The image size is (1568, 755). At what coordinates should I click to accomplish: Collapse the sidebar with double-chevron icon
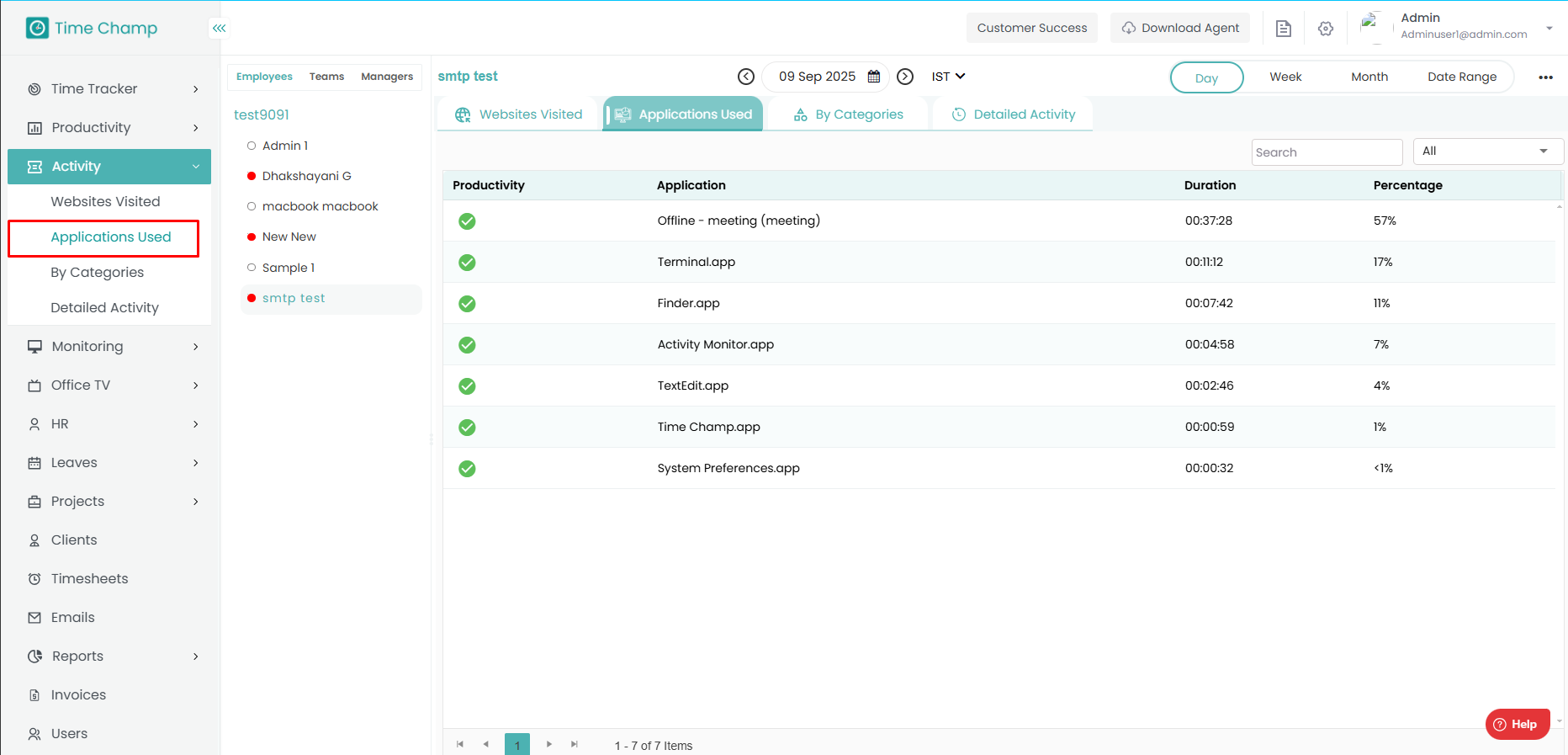tap(219, 29)
